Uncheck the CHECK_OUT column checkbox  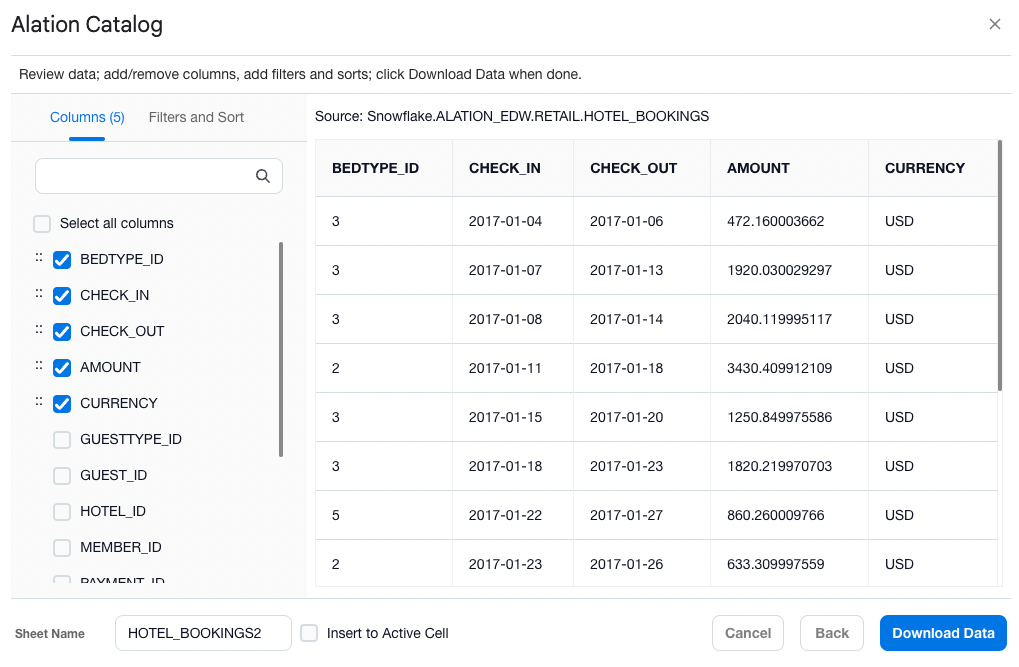tap(62, 332)
